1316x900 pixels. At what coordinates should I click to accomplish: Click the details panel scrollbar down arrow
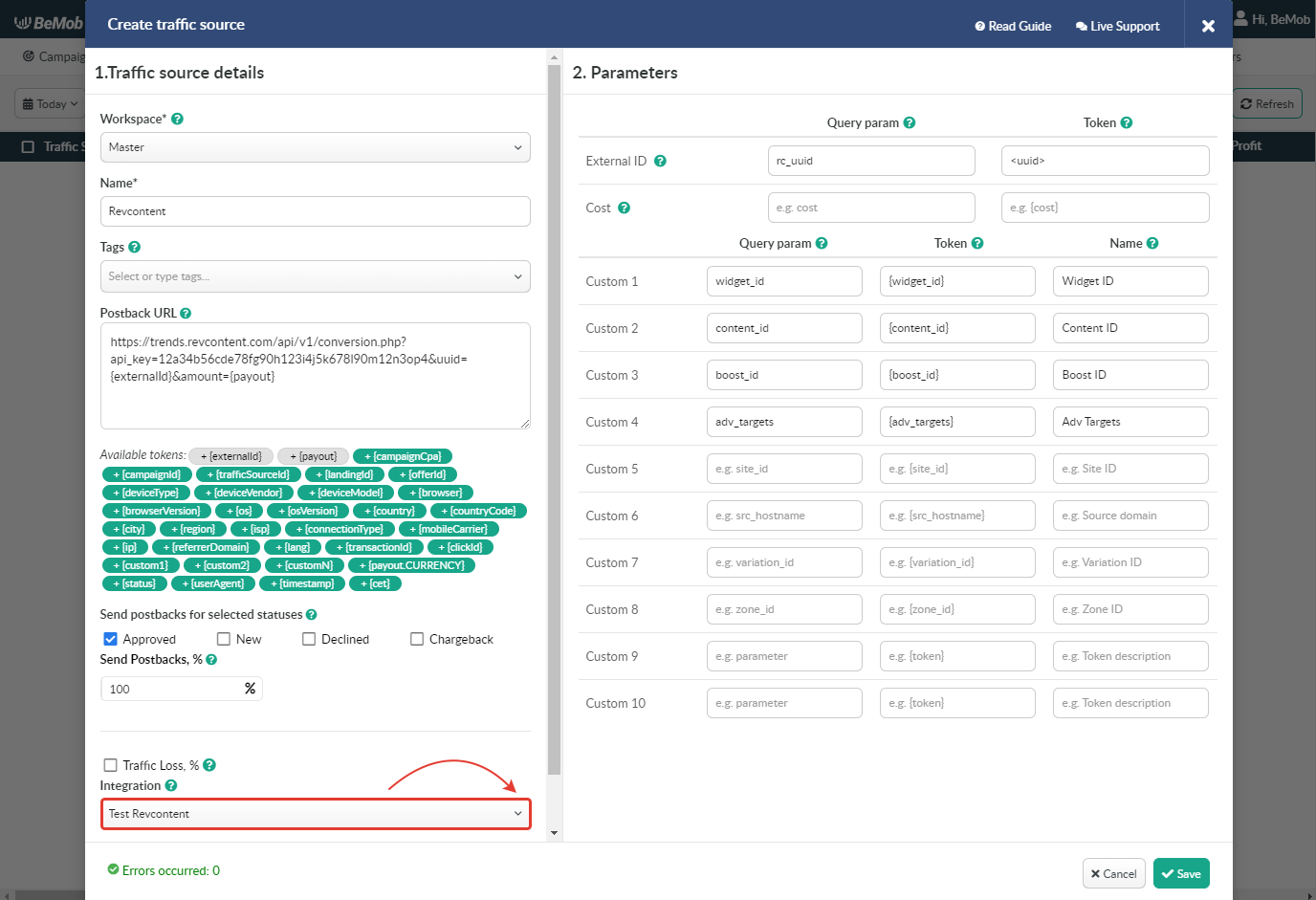point(554,834)
